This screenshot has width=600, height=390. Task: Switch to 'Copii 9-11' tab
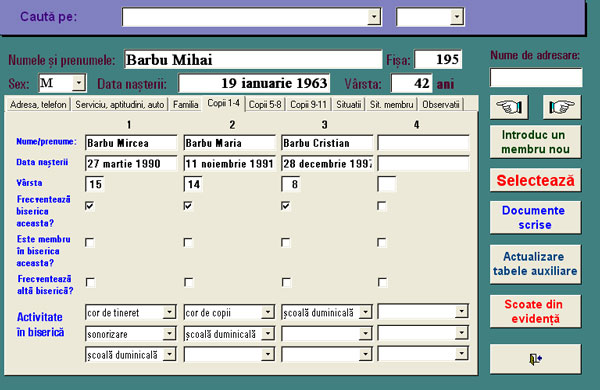[x=308, y=104]
